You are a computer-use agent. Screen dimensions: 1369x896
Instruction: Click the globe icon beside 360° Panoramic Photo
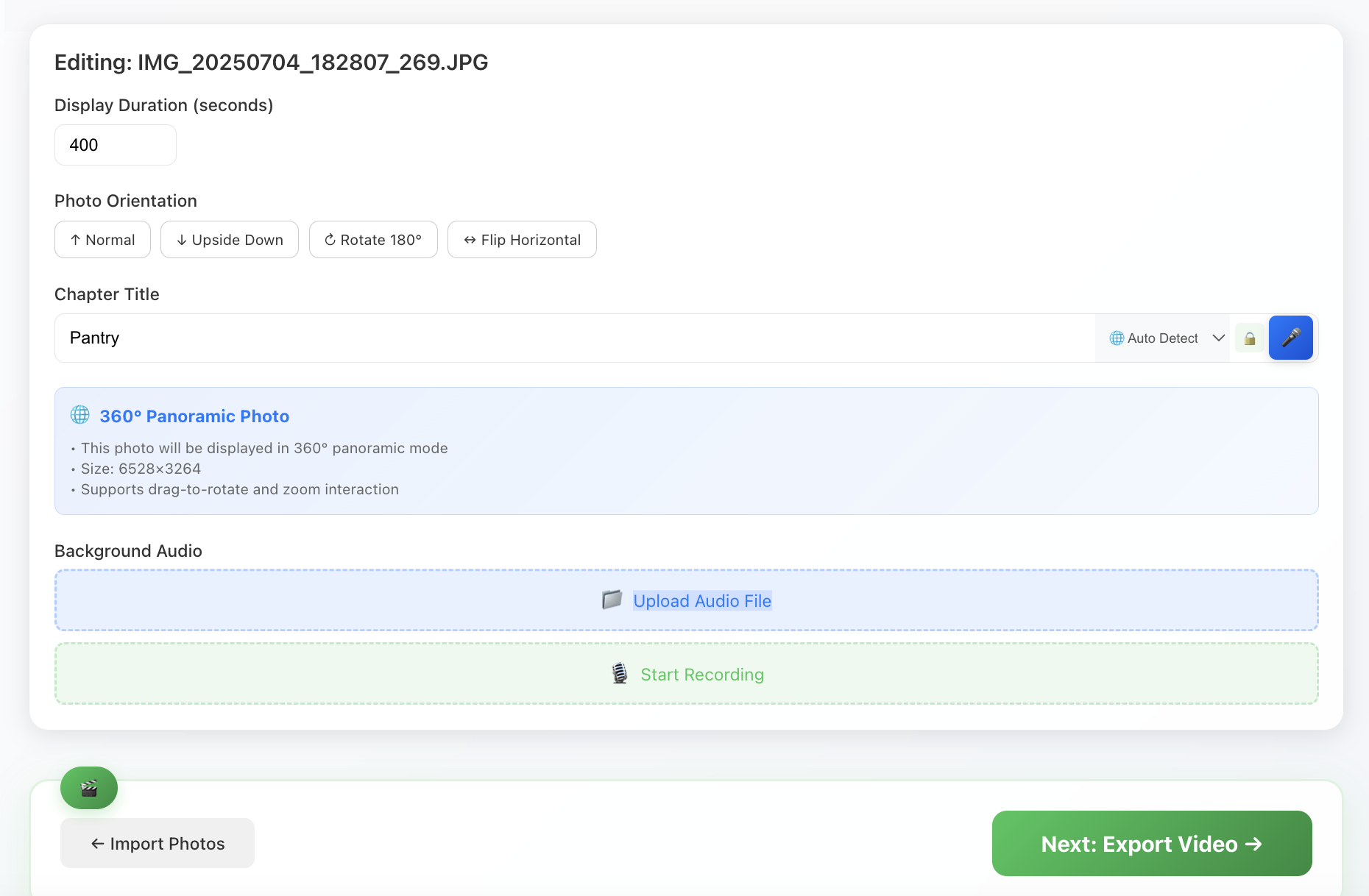click(x=79, y=415)
